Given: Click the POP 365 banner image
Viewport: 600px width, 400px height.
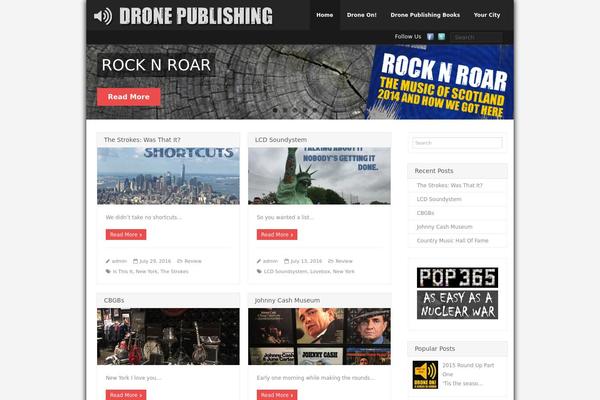Looking at the screenshot, I should click(457, 278).
